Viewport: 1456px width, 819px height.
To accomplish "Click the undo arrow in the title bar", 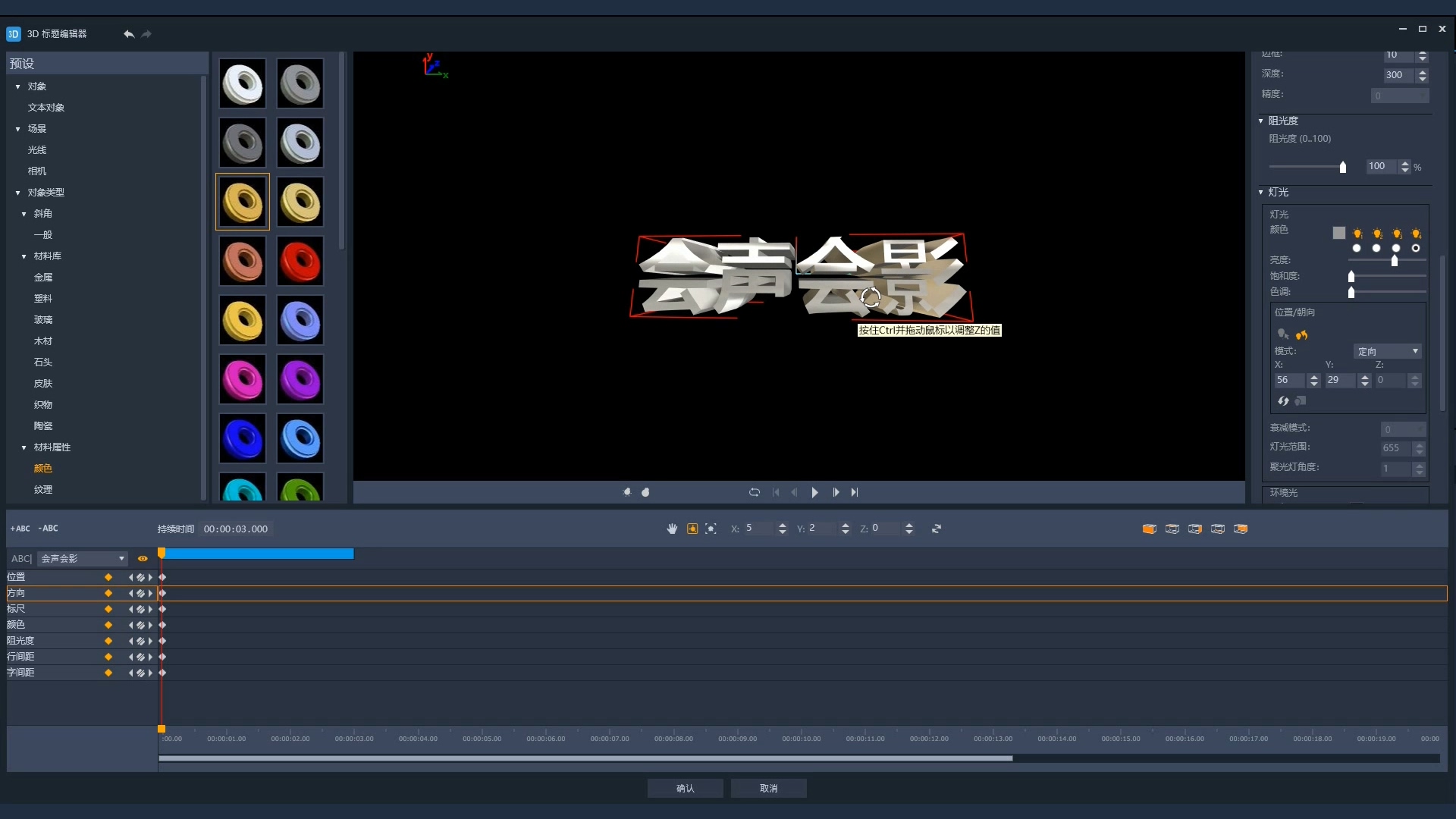I will [x=129, y=34].
